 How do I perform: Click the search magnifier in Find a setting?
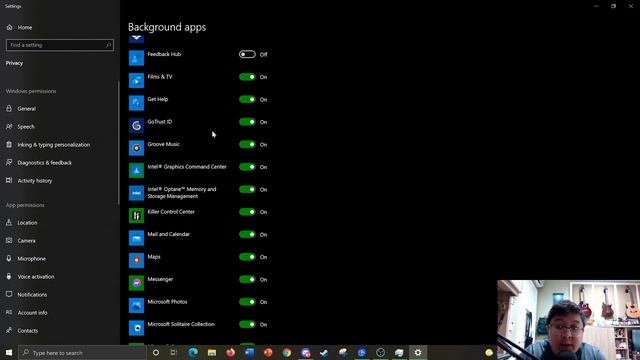pyautogui.click(x=108, y=45)
